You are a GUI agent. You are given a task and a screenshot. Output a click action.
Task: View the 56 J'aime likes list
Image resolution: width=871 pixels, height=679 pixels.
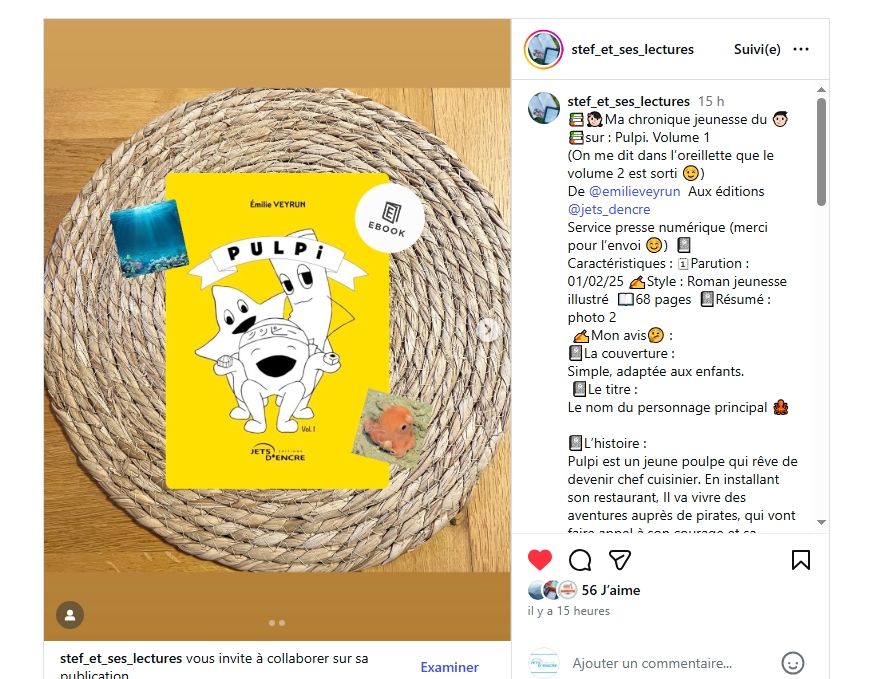610,590
